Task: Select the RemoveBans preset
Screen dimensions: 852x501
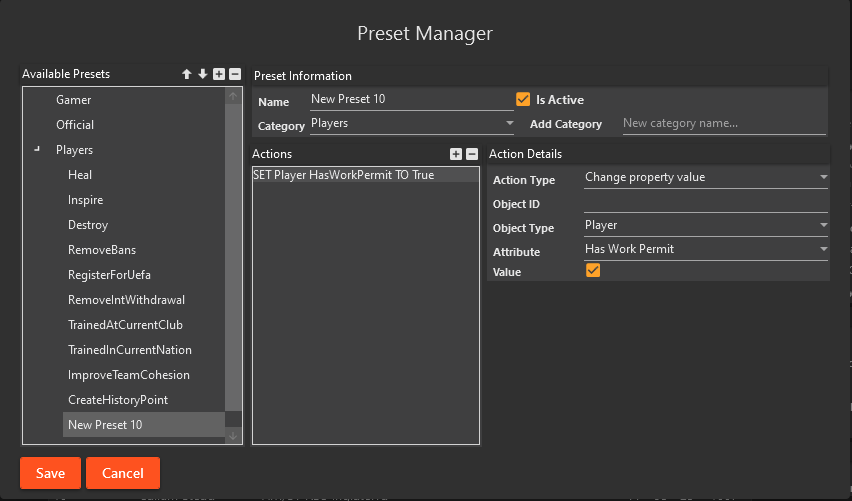Action: point(102,250)
